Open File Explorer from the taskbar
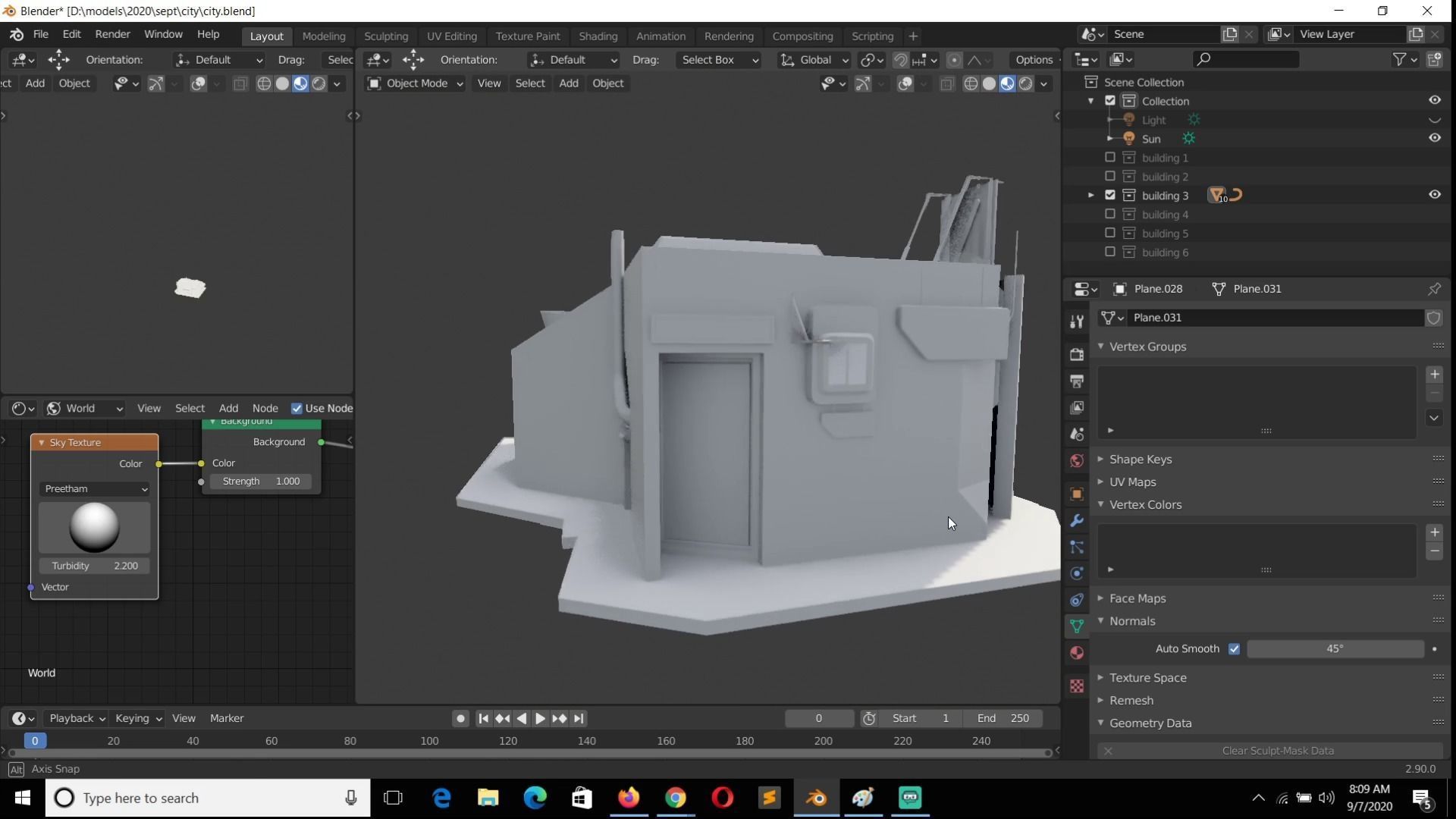Viewport: 1456px width, 819px height. 488,798
